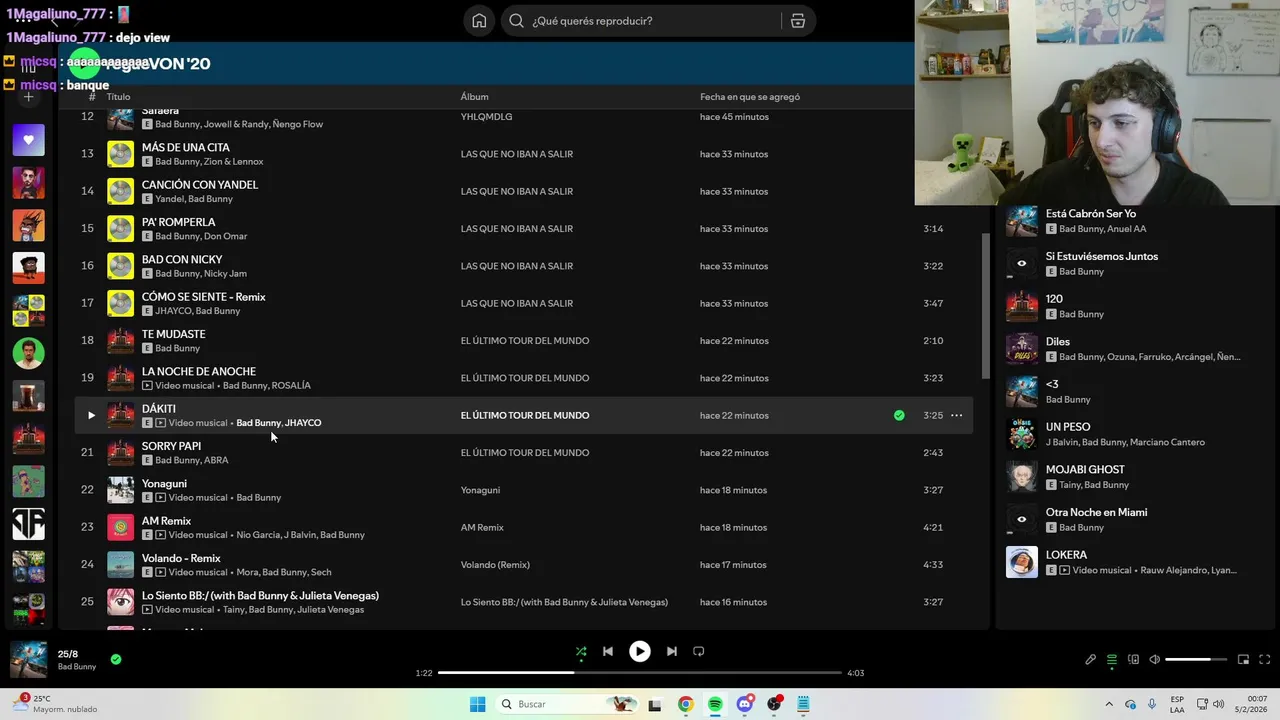Sort by the Título column header
Screen dimensions: 1280x720
(119, 97)
